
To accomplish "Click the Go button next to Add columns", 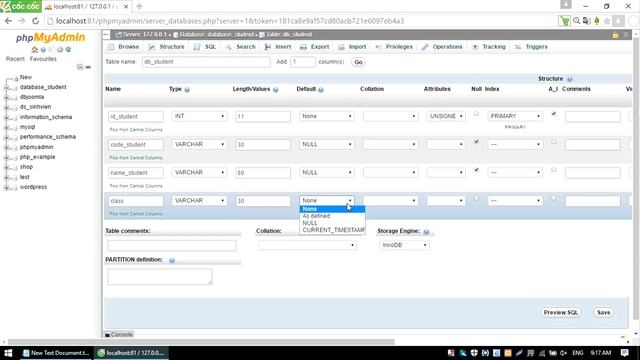I will click(358, 62).
